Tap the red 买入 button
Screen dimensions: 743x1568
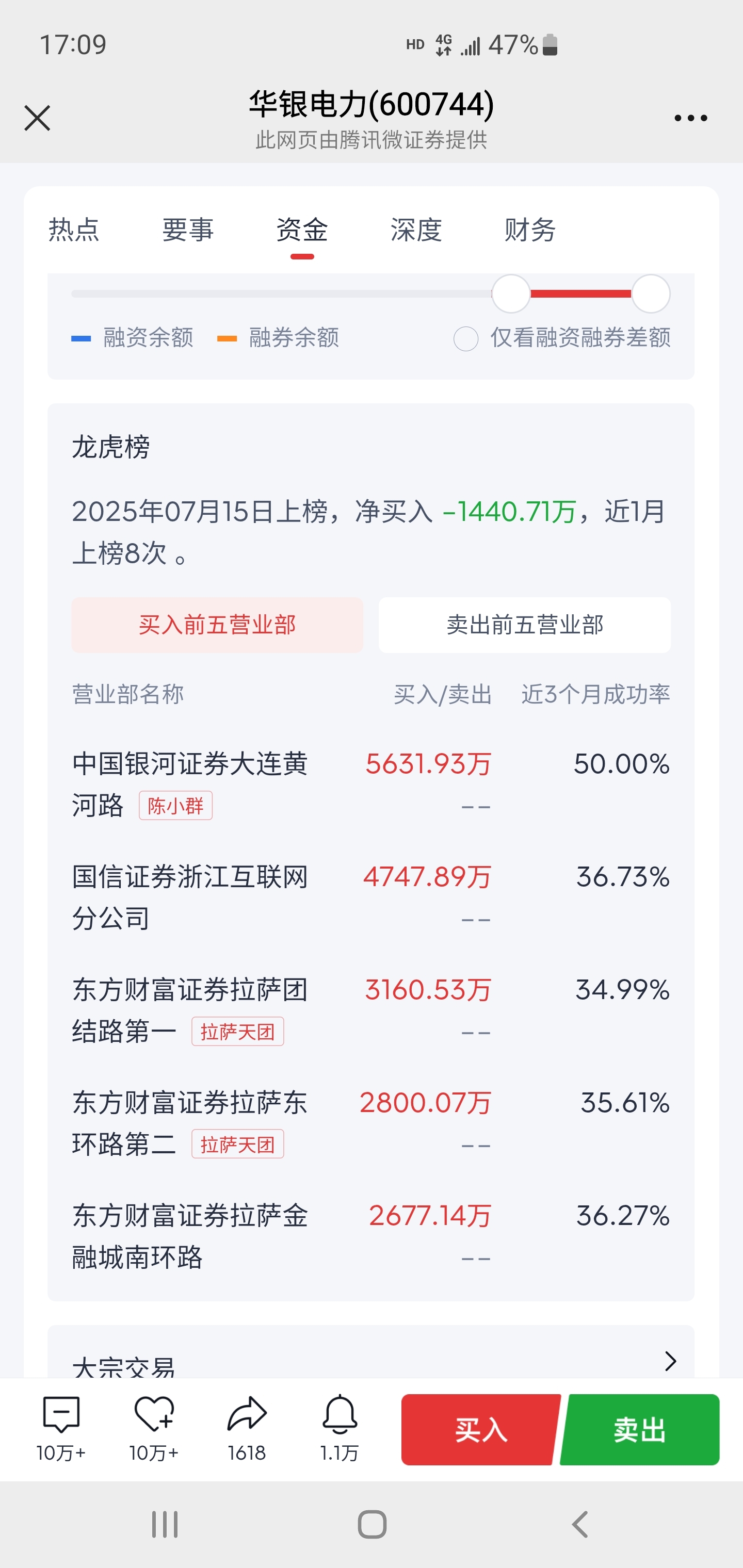[x=480, y=1429]
